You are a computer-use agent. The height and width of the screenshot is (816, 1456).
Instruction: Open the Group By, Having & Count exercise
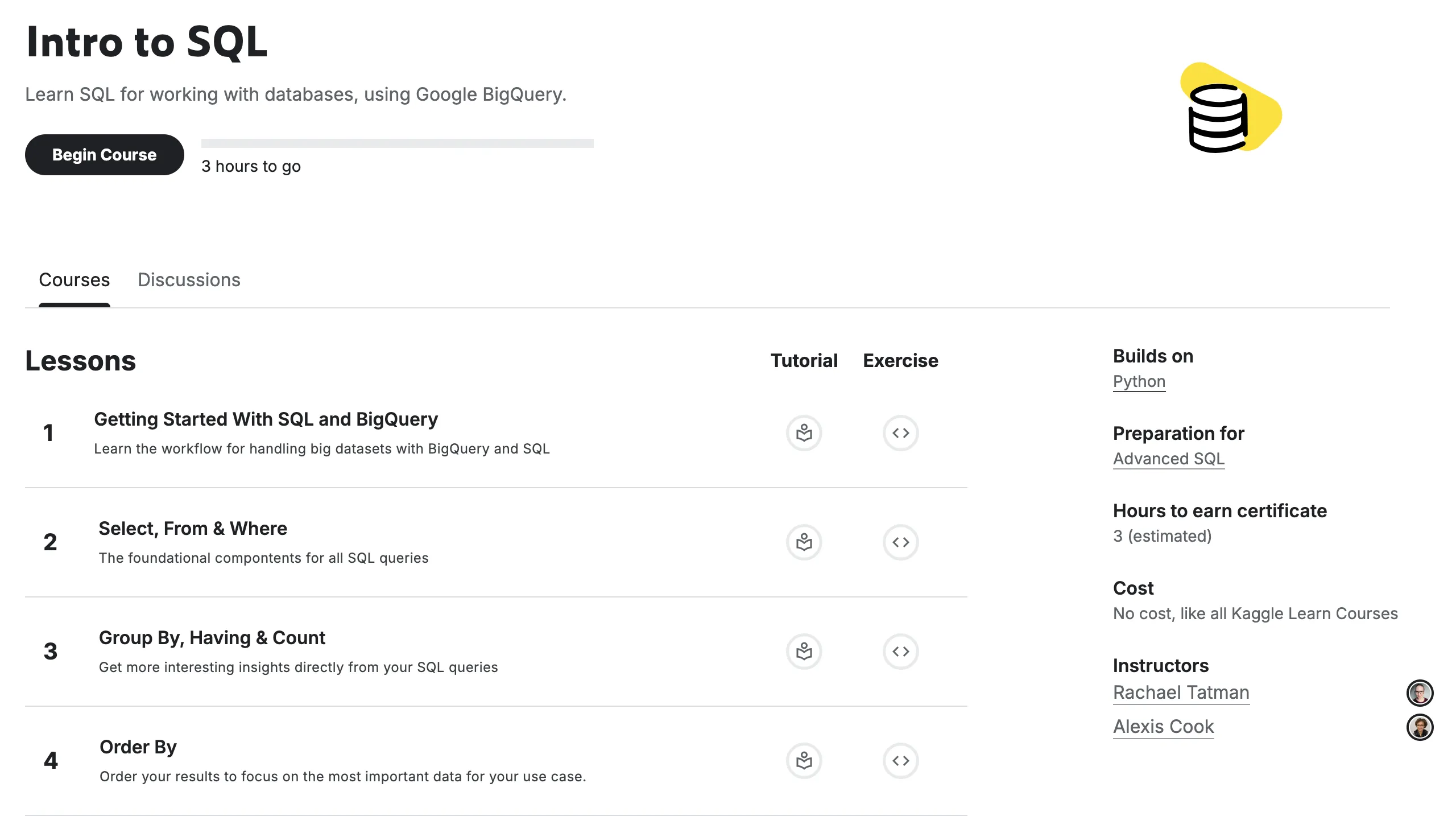[900, 652]
